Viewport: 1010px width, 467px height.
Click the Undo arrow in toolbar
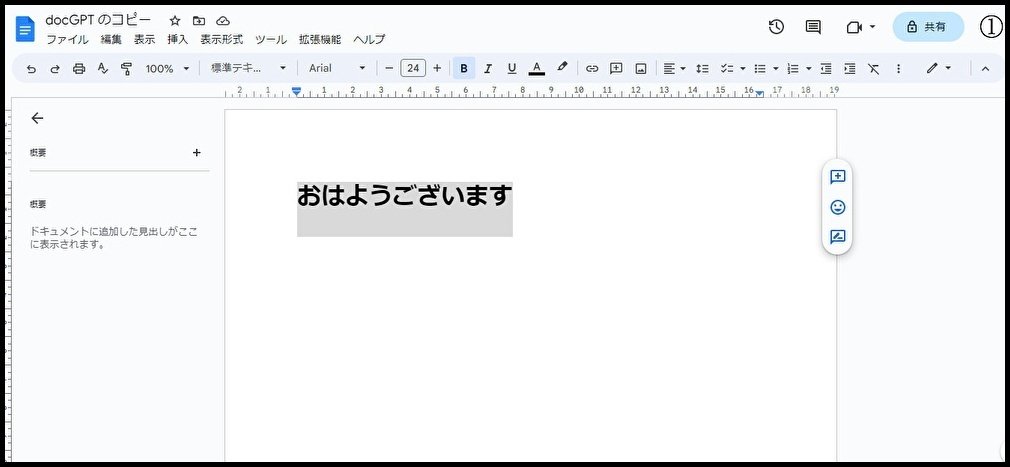point(31,68)
